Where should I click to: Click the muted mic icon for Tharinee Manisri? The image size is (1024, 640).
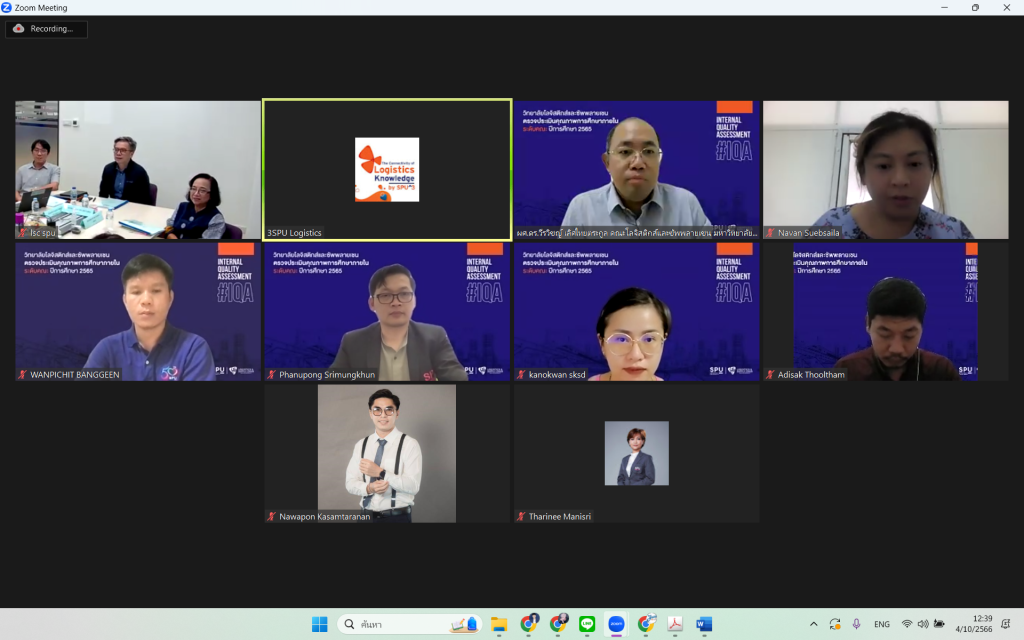pyautogui.click(x=521, y=516)
